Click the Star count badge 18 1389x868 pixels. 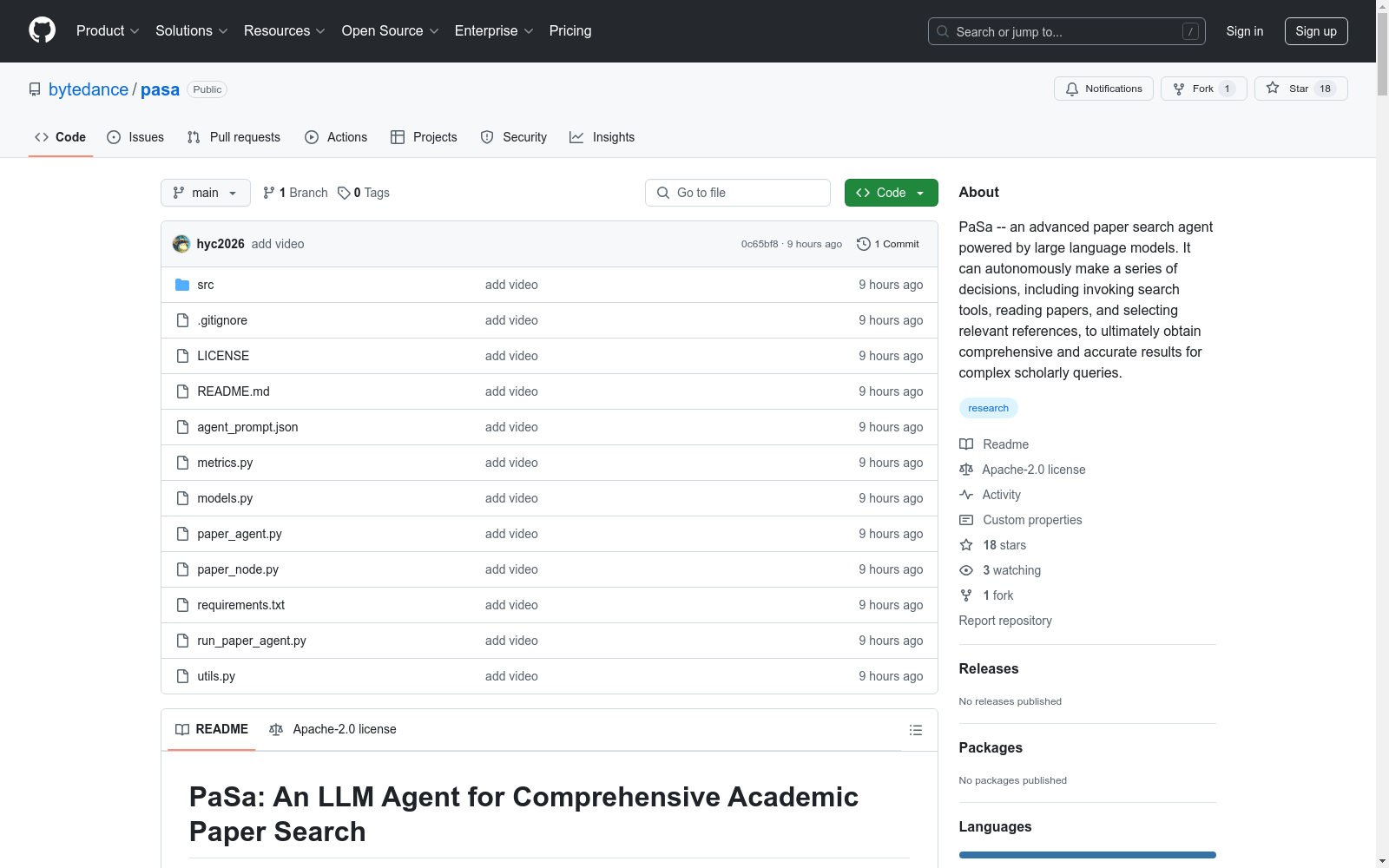[1325, 89]
